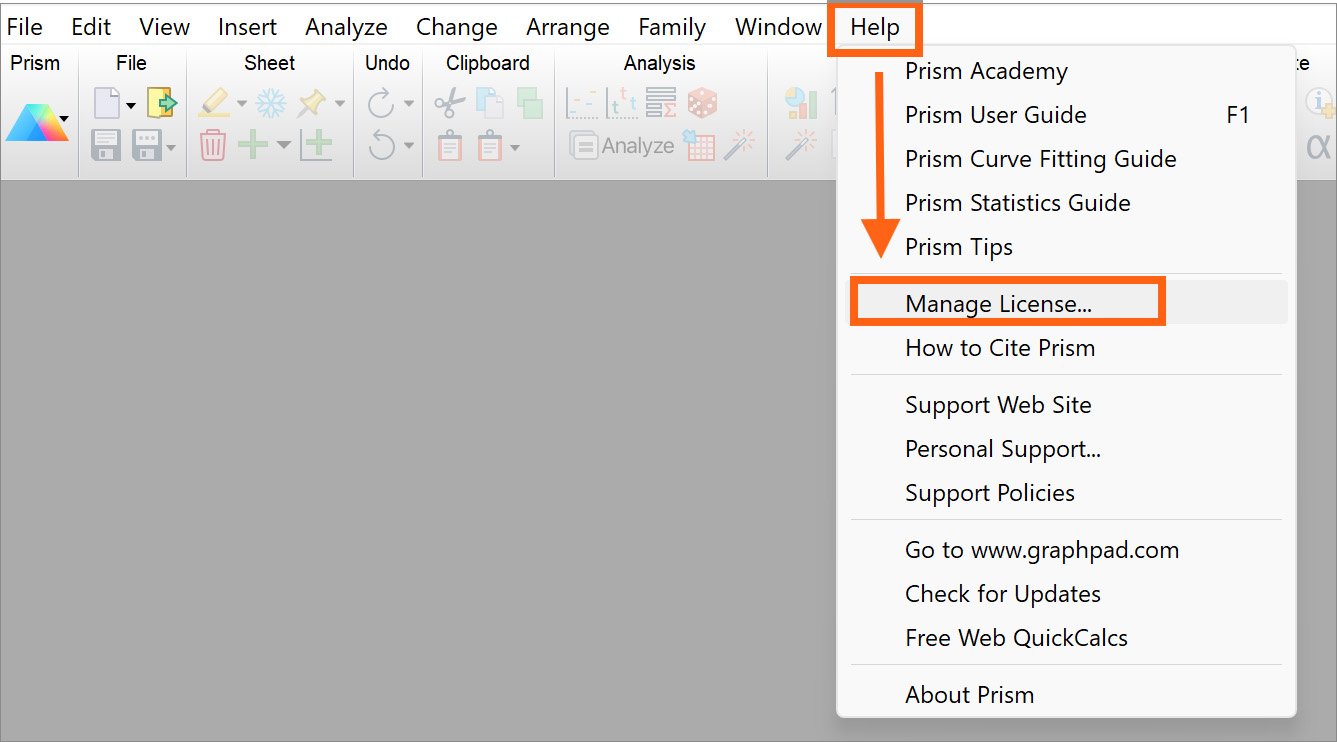Click the yellow highlighter icon

214,102
